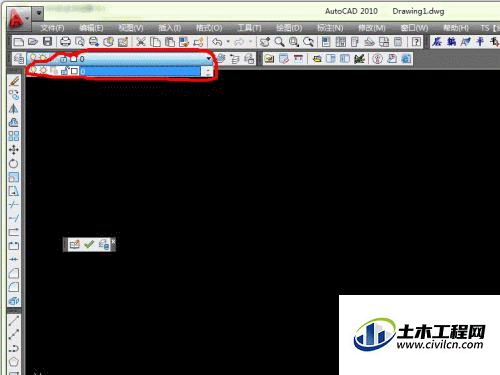Select the Line drawing tool
Viewport: 500px width, 375px height.
click(x=14, y=321)
